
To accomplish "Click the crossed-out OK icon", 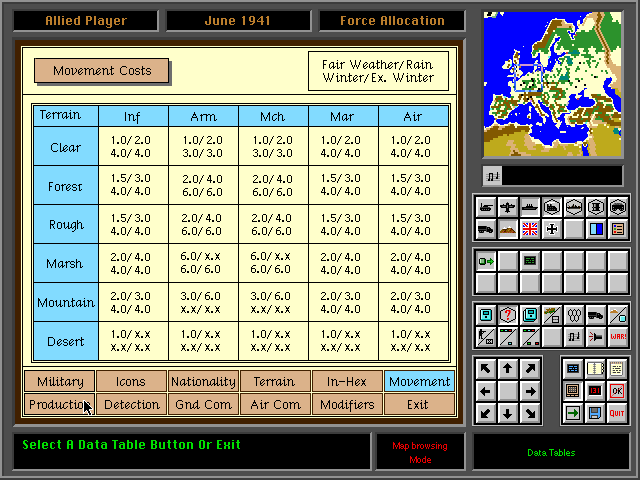I will coord(617,391).
